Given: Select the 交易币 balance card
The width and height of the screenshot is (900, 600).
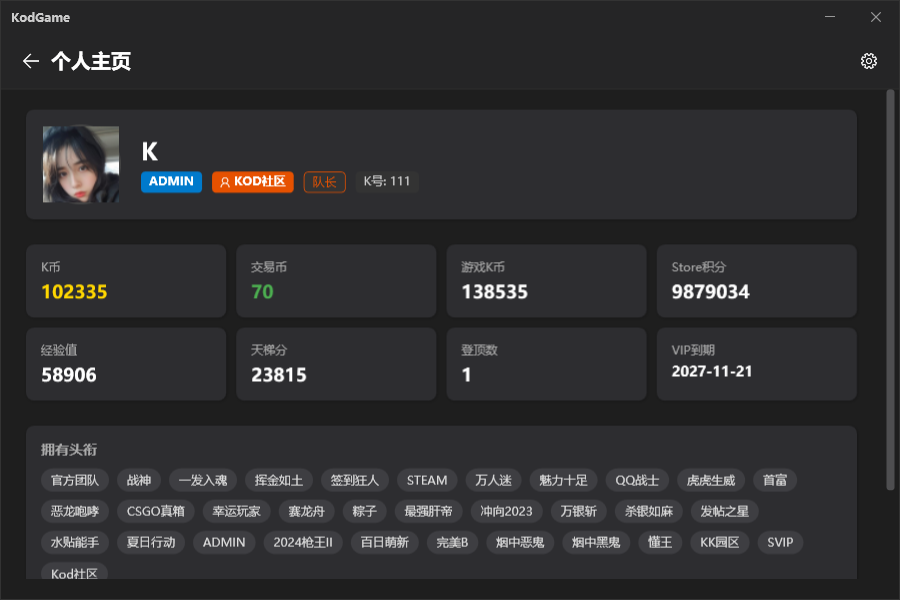Looking at the screenshot, I should pyautogui.click(x=336, y=281).
